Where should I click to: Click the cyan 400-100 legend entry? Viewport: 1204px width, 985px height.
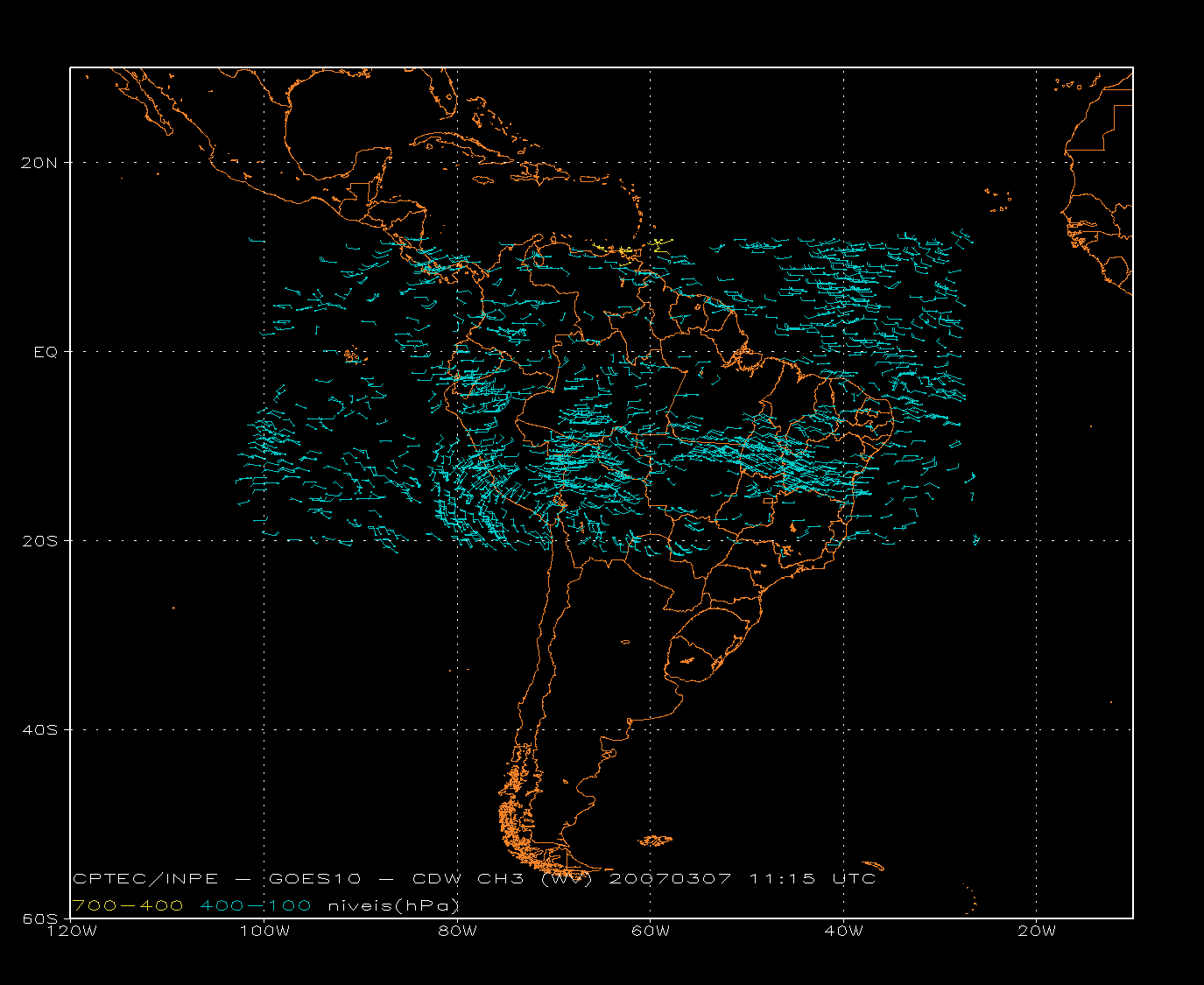click(x=256, y=905)
